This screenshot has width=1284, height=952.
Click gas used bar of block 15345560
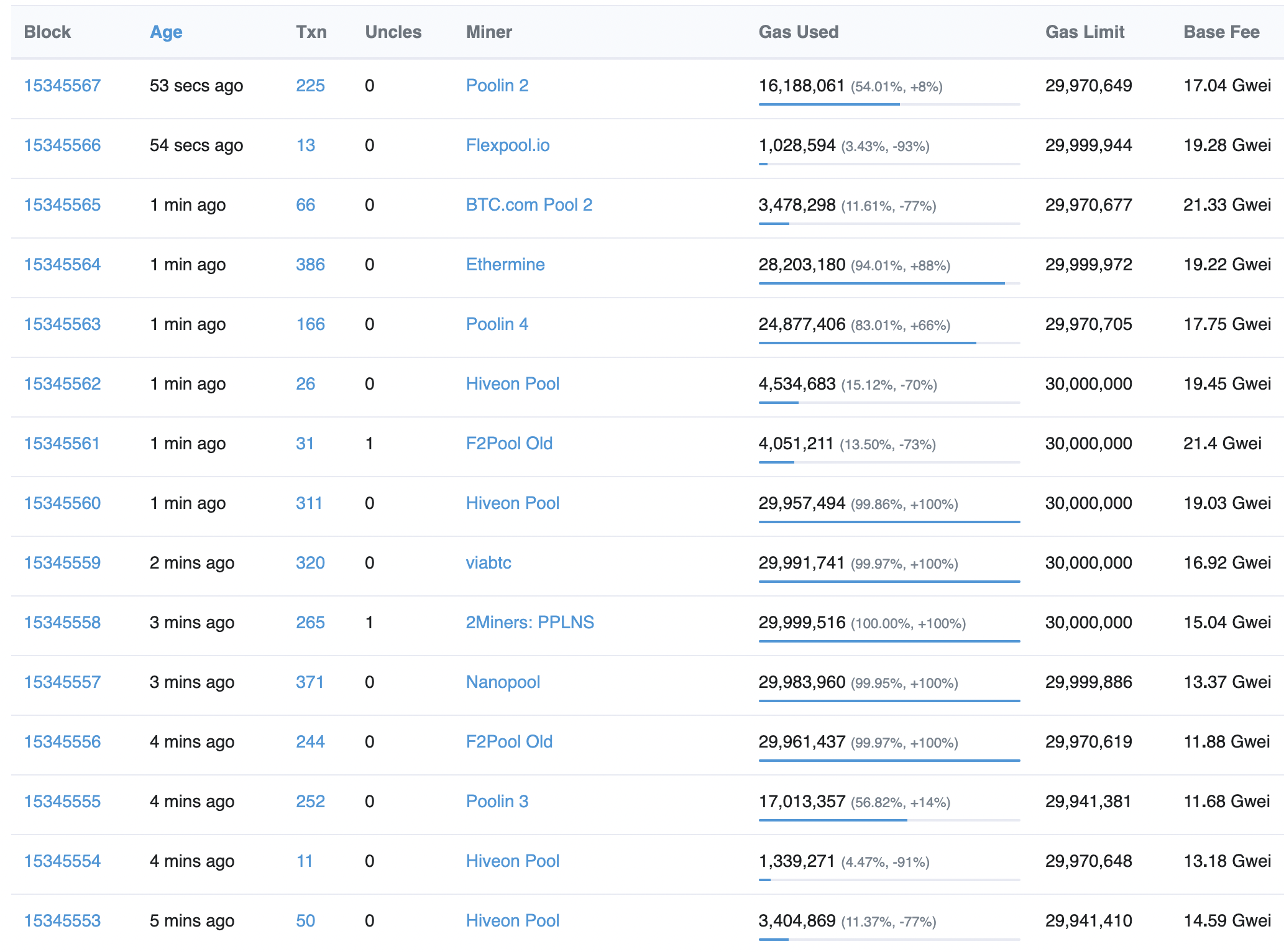tap(889, 522)
